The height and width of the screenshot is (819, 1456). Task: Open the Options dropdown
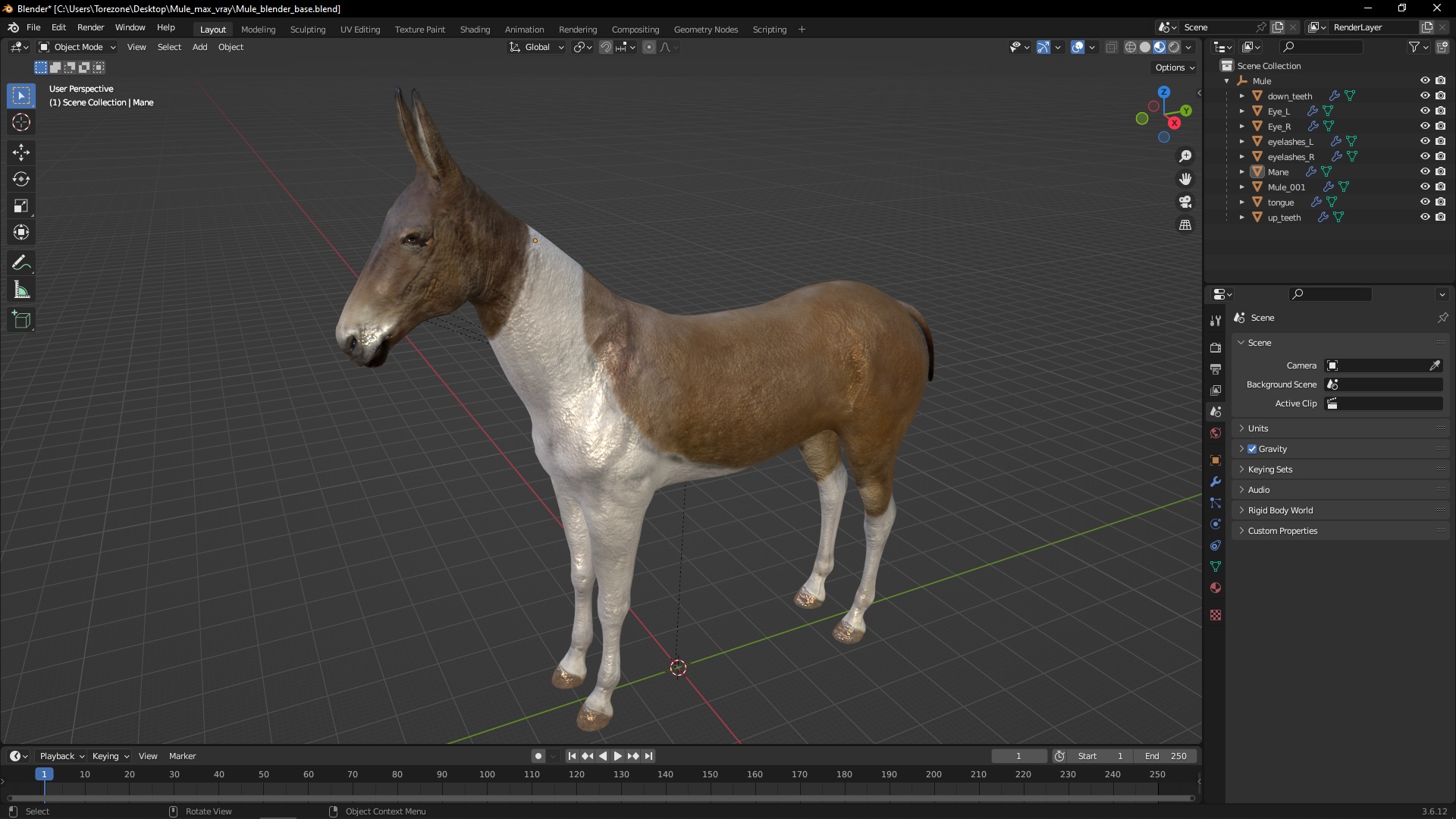point(1175,67)
